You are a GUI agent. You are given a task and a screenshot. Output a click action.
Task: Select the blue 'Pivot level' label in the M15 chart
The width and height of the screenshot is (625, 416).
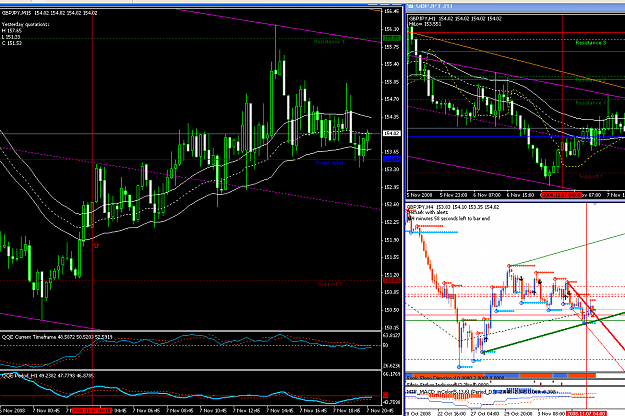[x=329, y=163]
